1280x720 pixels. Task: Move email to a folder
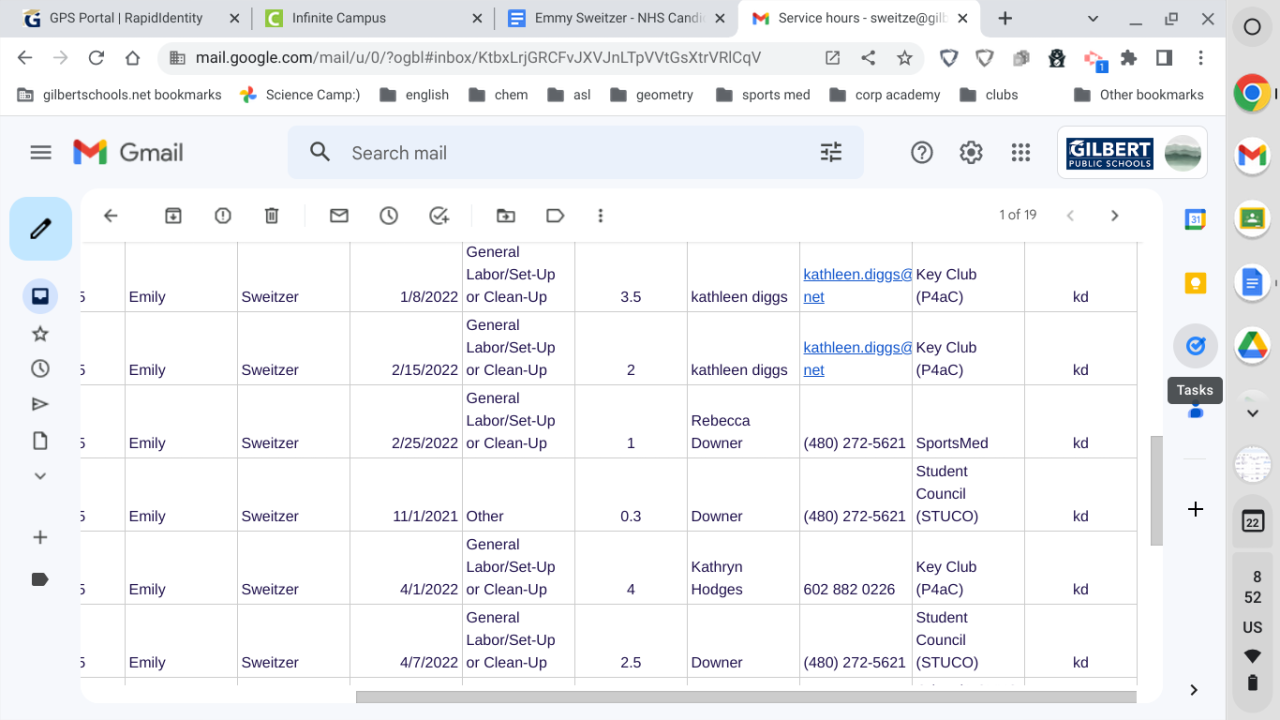coord(506,215)
